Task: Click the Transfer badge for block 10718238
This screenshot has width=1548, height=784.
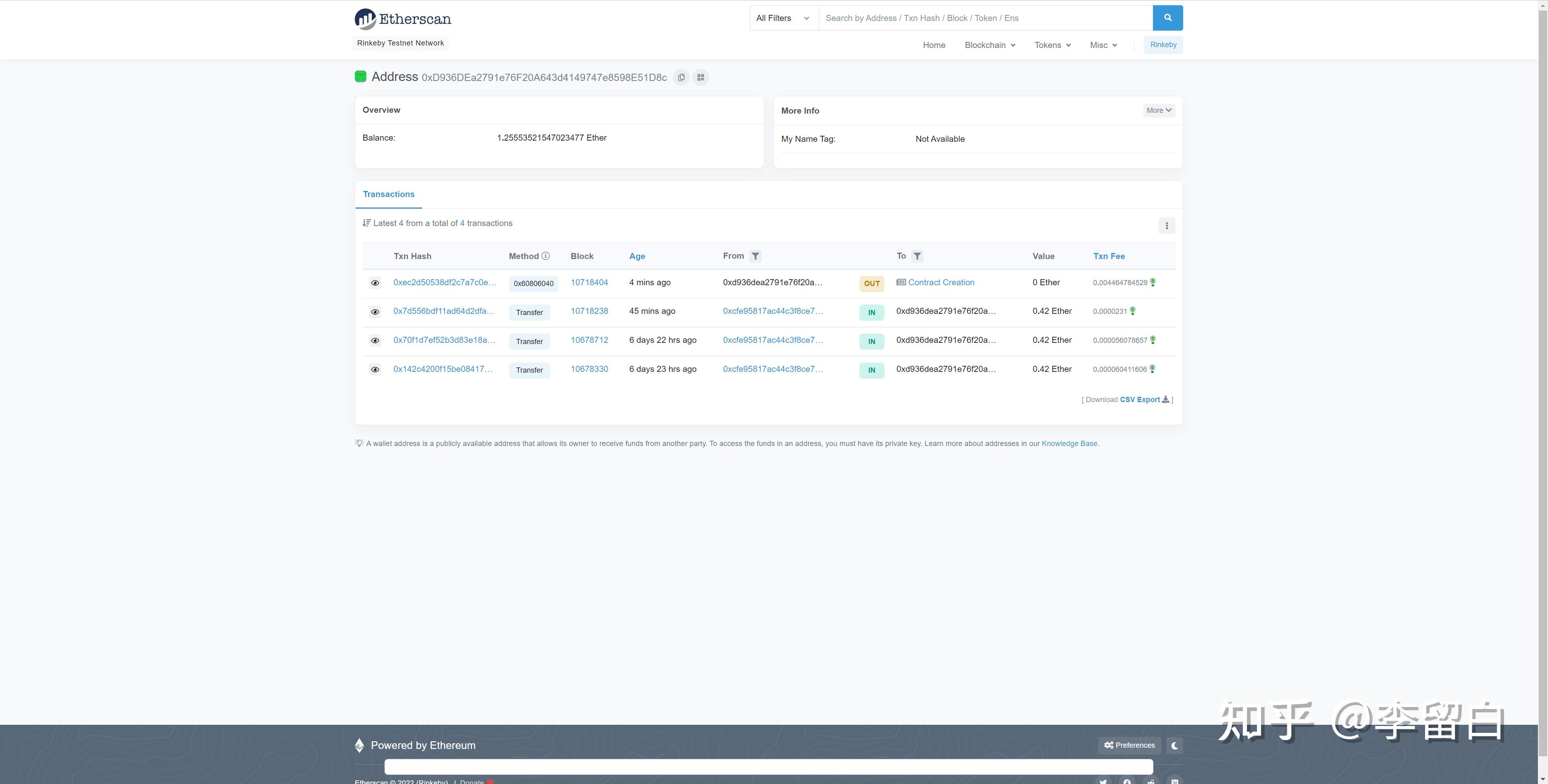Action: [x=529, y=312]
